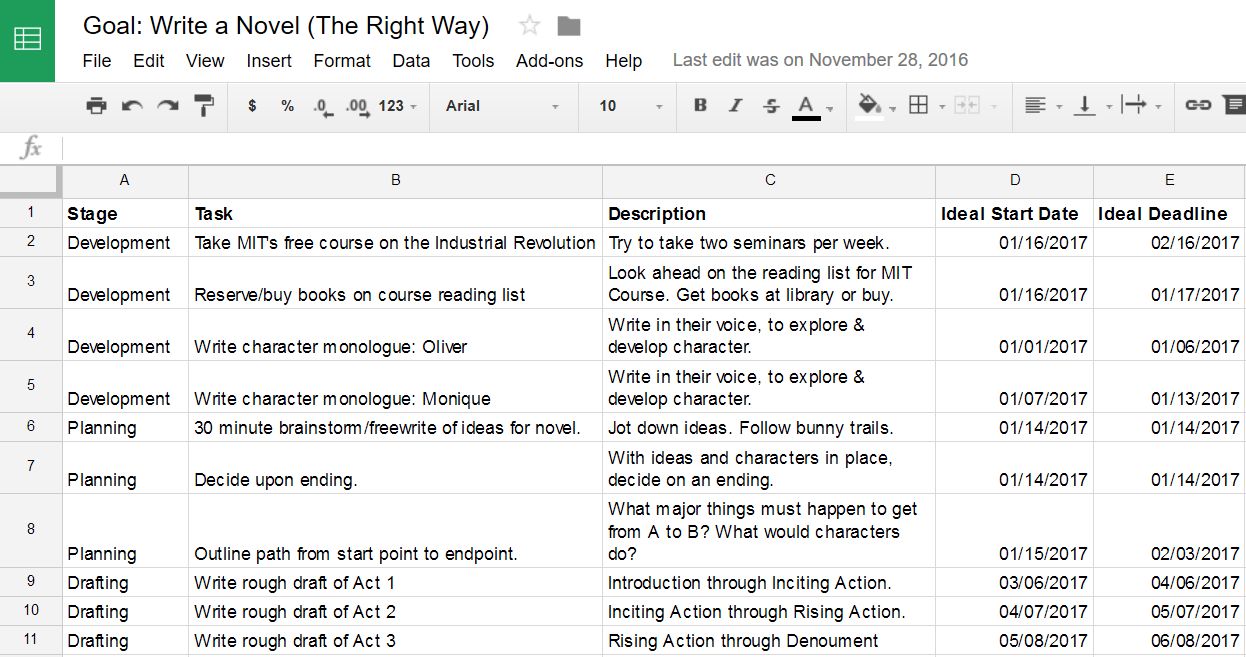The image size is (1246, 657).
Task: Redo the last undone action
Action: [168, 106]
